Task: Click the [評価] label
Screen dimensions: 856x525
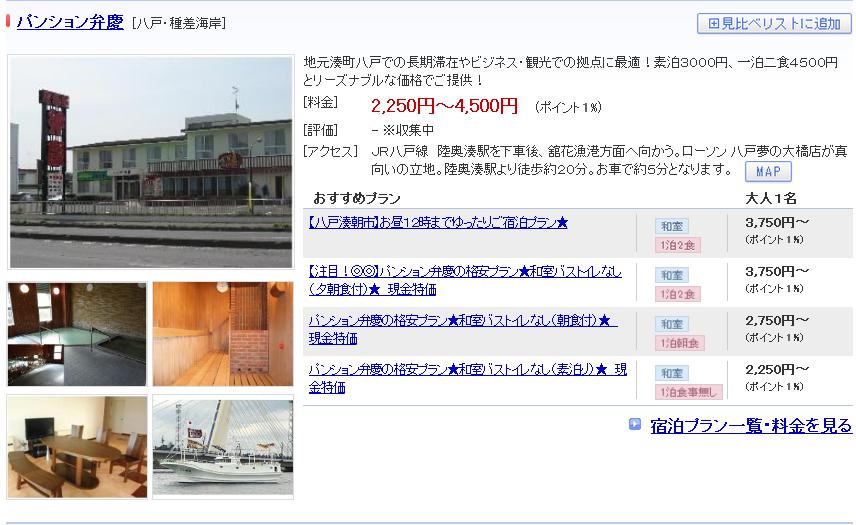Action: pos(321,130)
